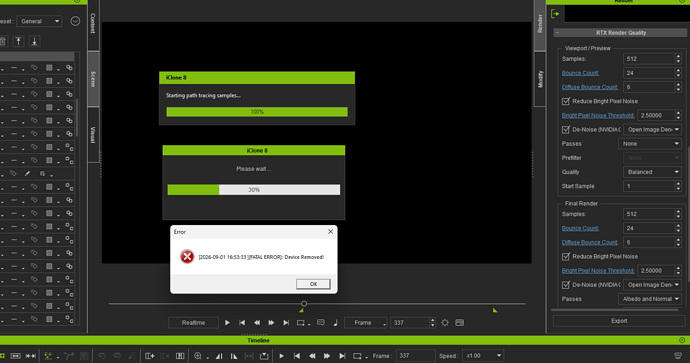
Task: Open the Frame unit dropdown in play bar
Action: (366, 323)
